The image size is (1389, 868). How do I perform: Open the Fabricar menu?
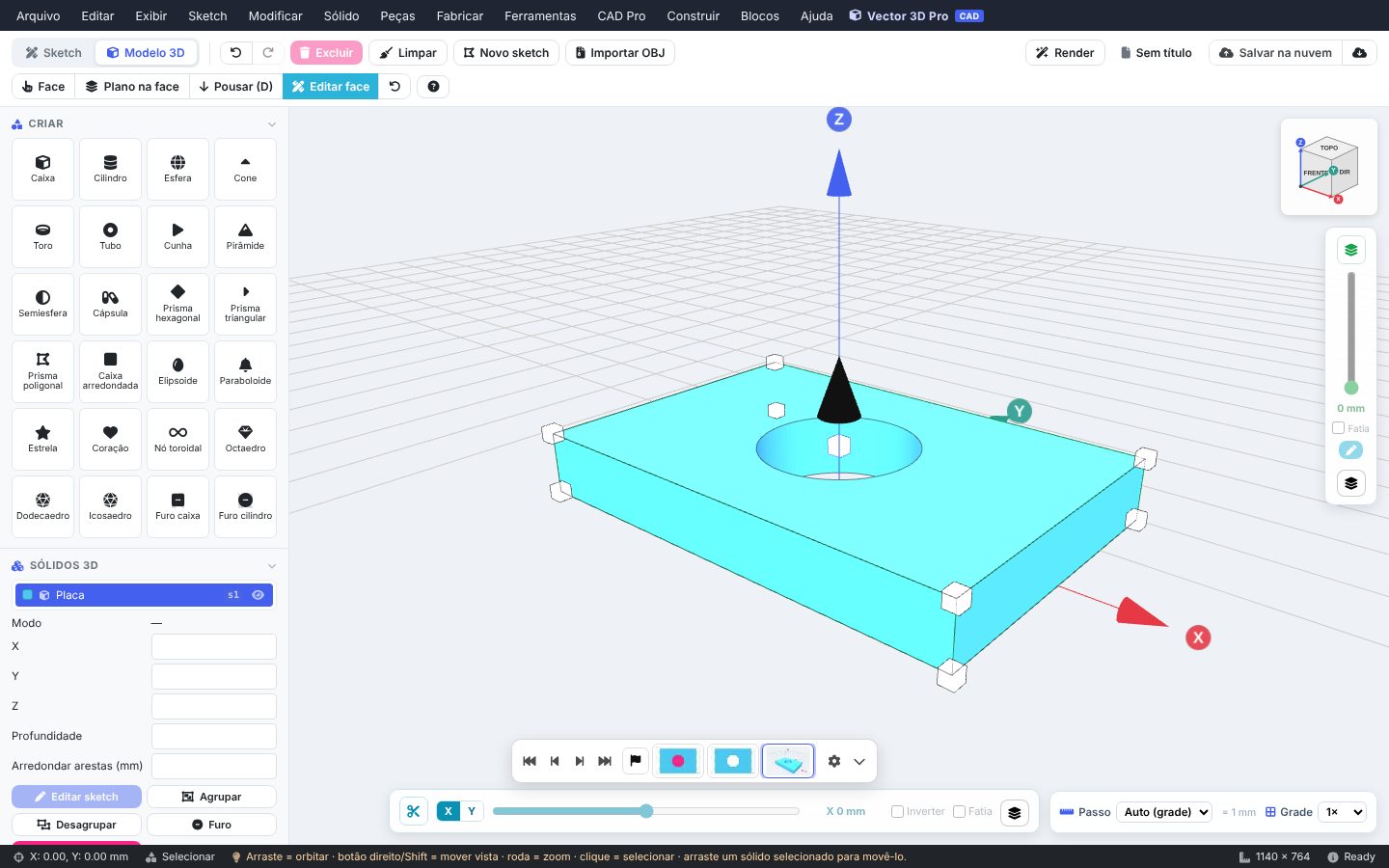click(460, 15)
